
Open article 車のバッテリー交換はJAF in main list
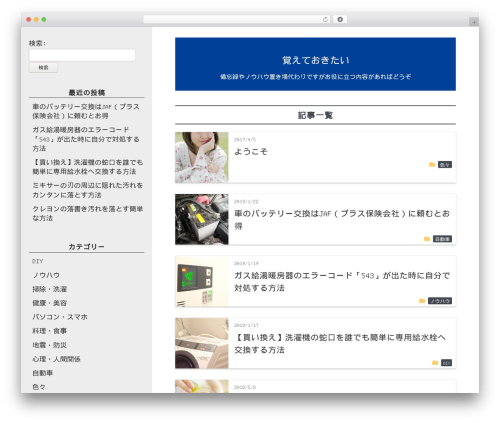pyautogui.click(x=342, y=219)
